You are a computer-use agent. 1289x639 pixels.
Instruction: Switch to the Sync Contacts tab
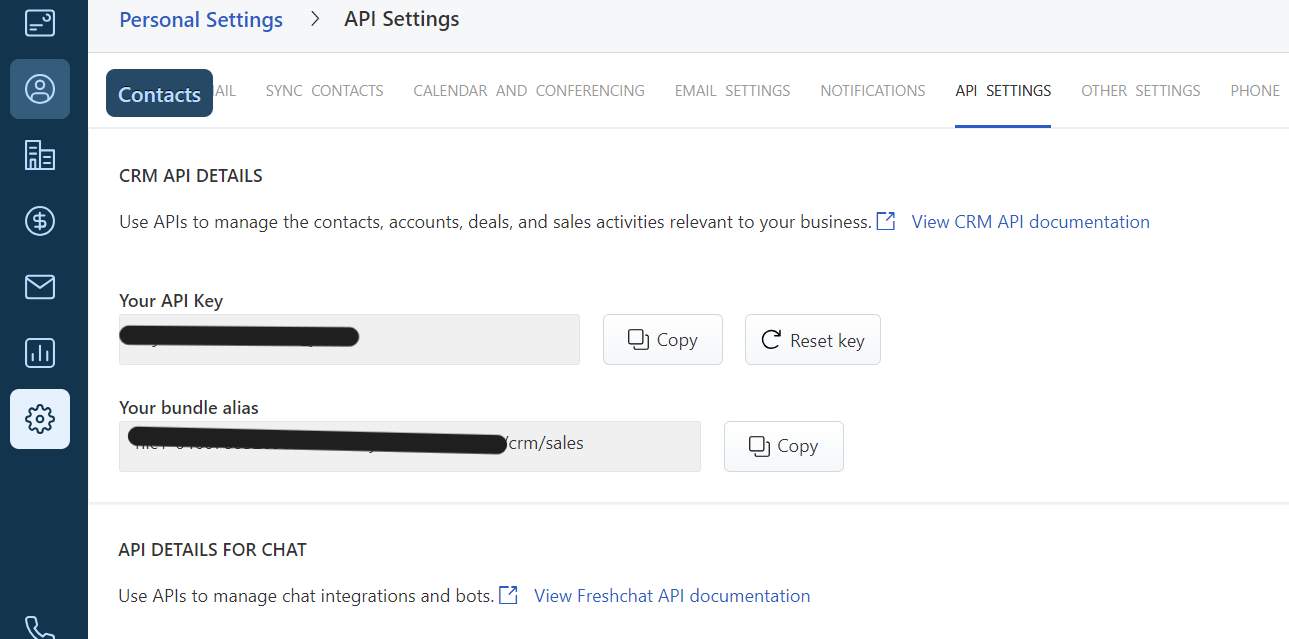(x=324, y=91)
